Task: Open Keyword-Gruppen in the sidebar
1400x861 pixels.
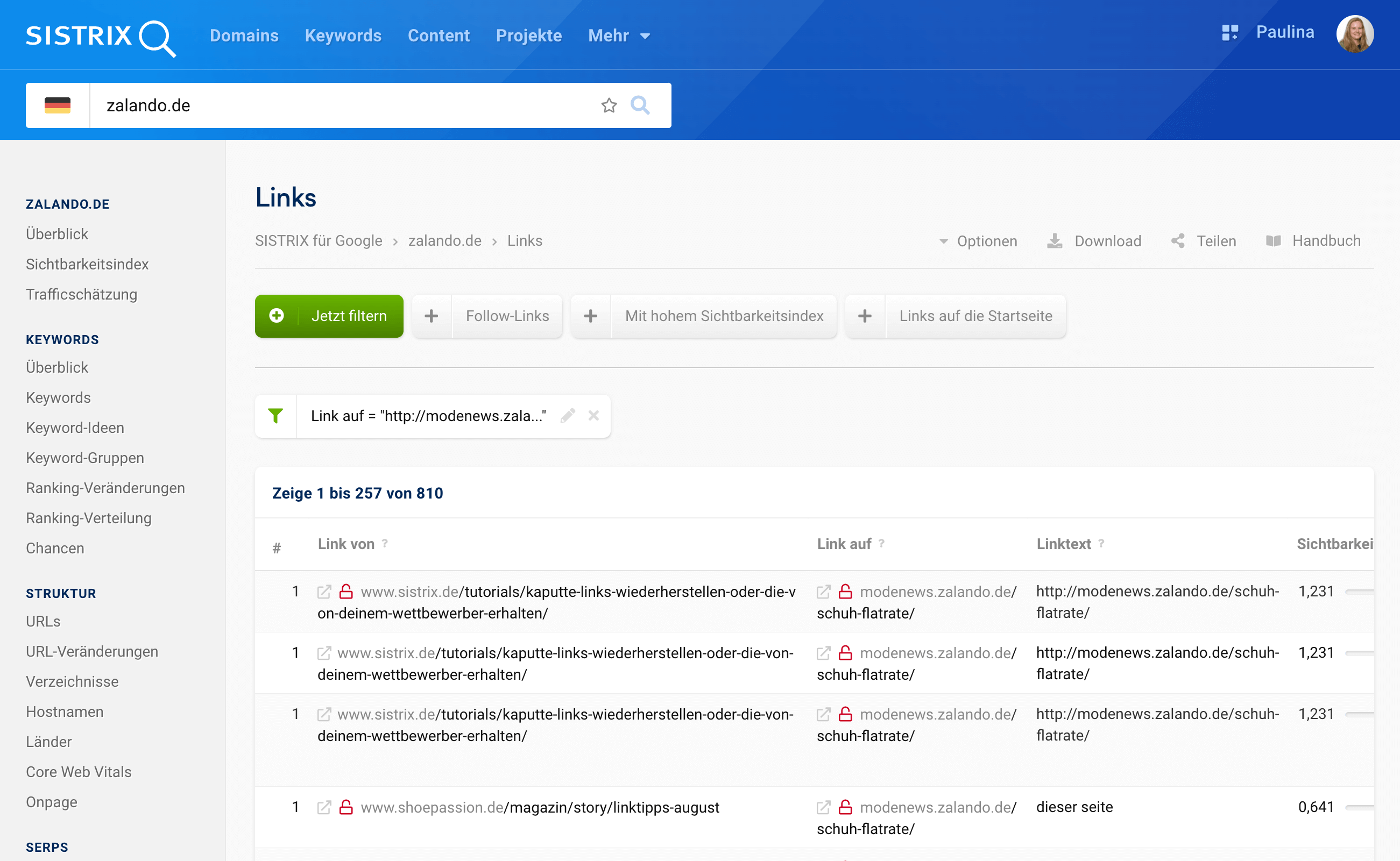Action: click(85, 458)
